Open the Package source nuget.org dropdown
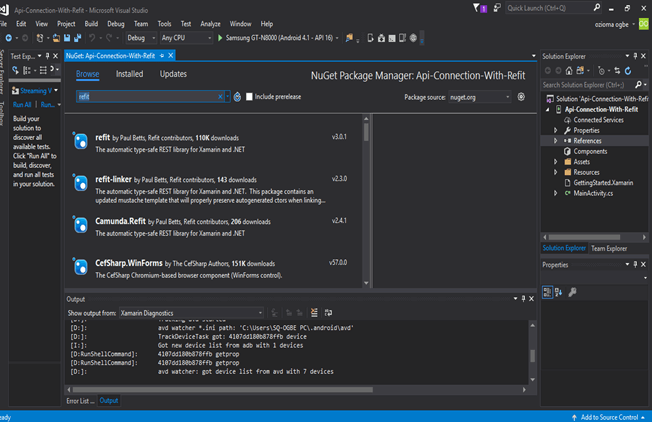The width and height of the screenshot is (652, 422). click(x=479, y=97)
